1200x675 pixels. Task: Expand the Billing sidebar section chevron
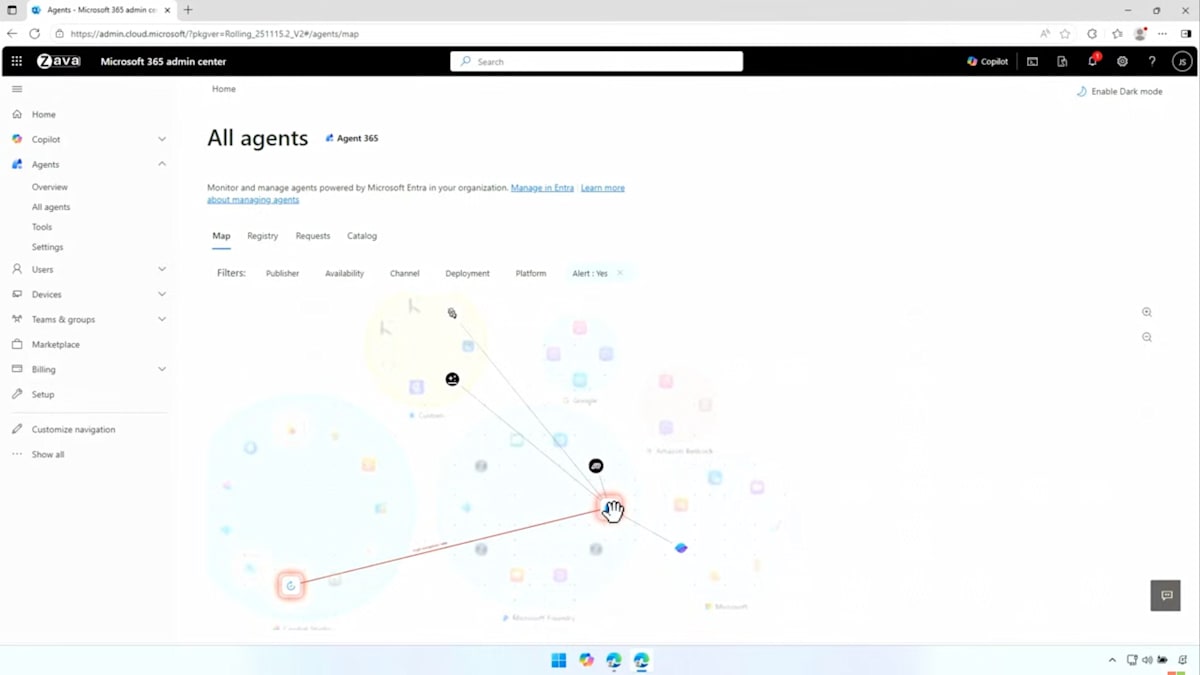click(x=162, y=369)
